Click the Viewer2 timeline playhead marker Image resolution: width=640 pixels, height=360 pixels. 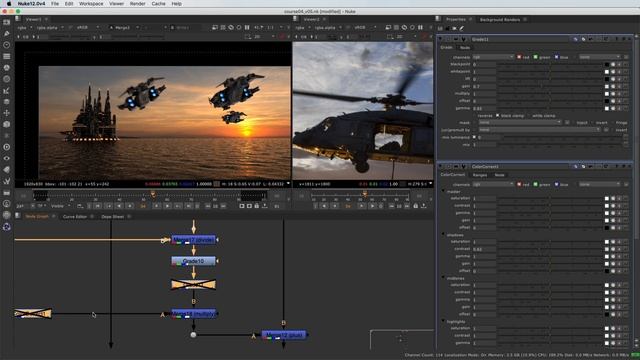click(x=365, y=195)
